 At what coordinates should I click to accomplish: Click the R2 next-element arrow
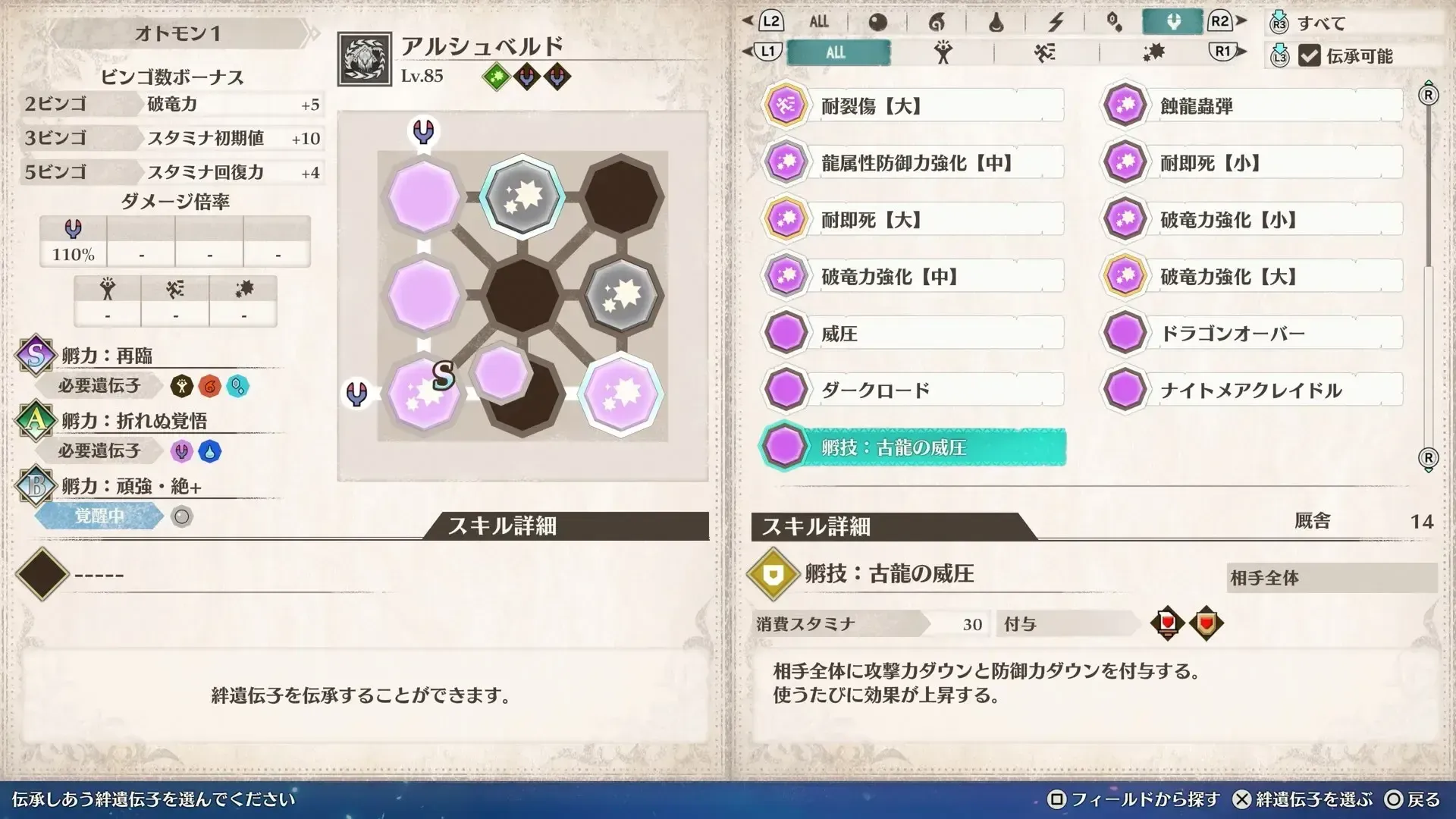1226,21
